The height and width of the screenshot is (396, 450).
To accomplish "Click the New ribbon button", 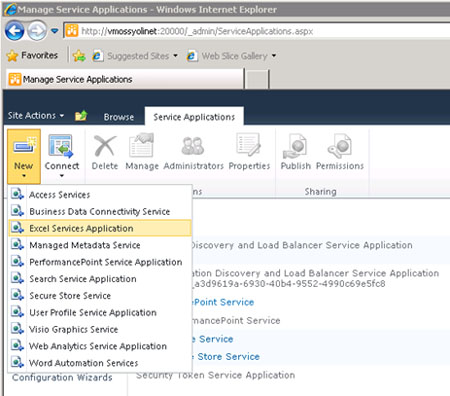I will (x=24, y=156).
